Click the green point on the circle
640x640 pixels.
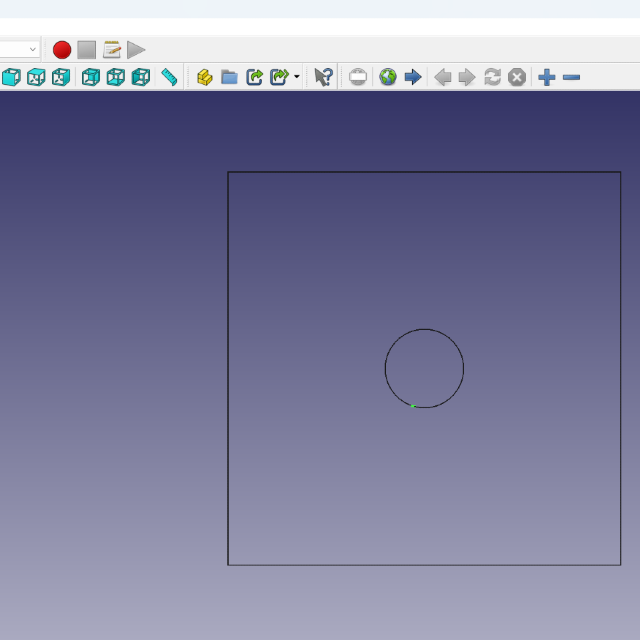[413, 406]
